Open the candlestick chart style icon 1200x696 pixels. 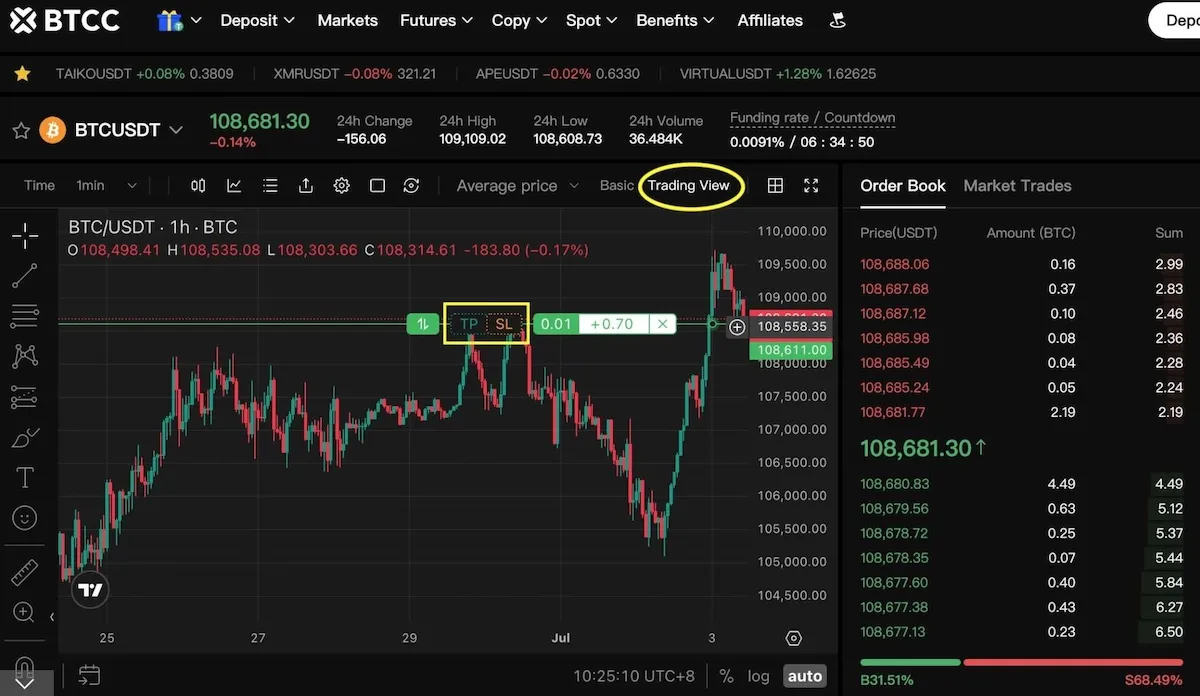click(198, 185)
